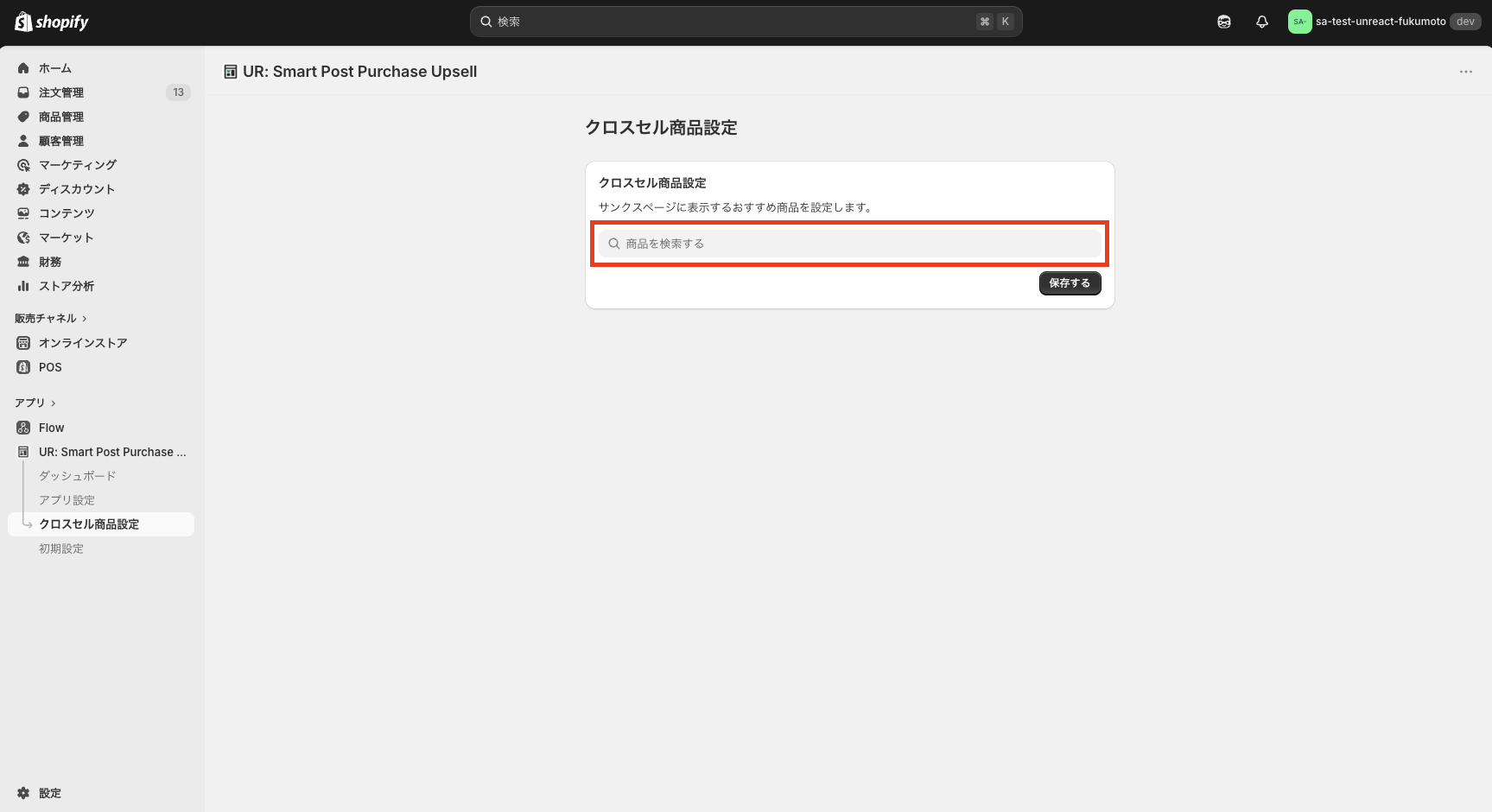
Task: Click the 13 orders count badge
Action: click(178, 92)
